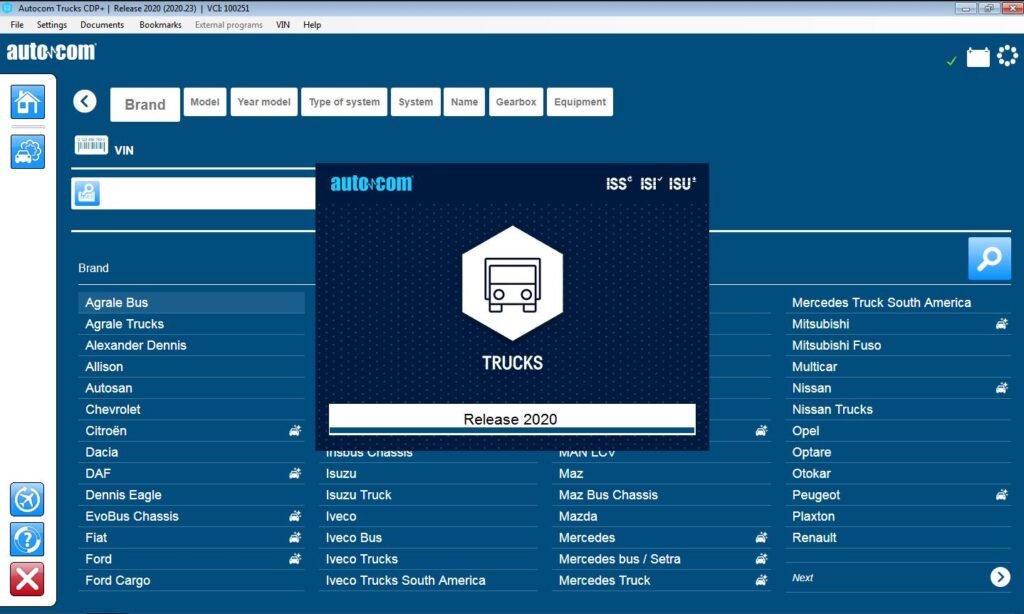Screen dimensions: 1024x614
Task: Select Isuzu Truck brand
Action: 428,494
